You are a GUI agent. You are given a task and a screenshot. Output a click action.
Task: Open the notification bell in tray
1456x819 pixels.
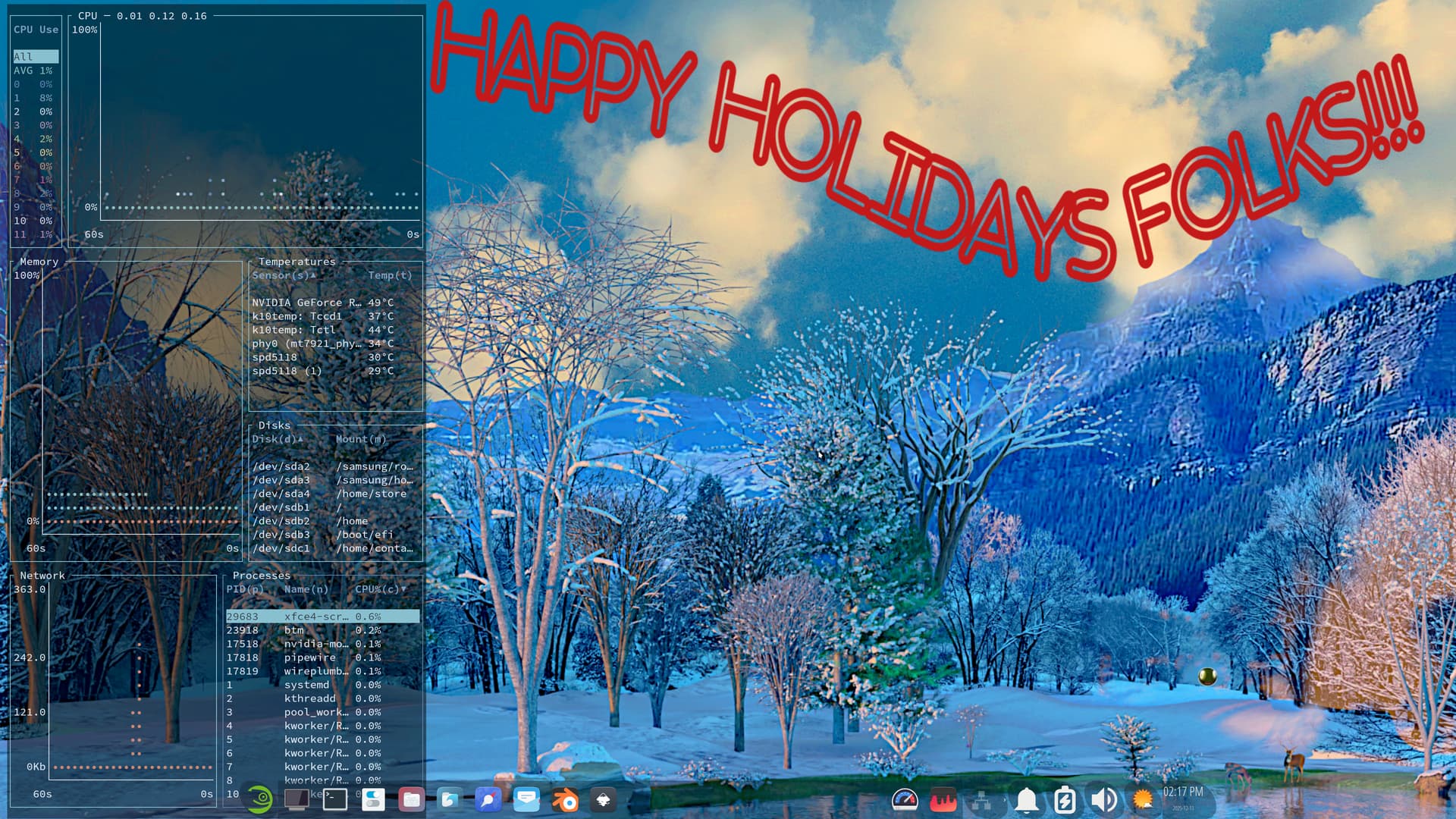1027,800
